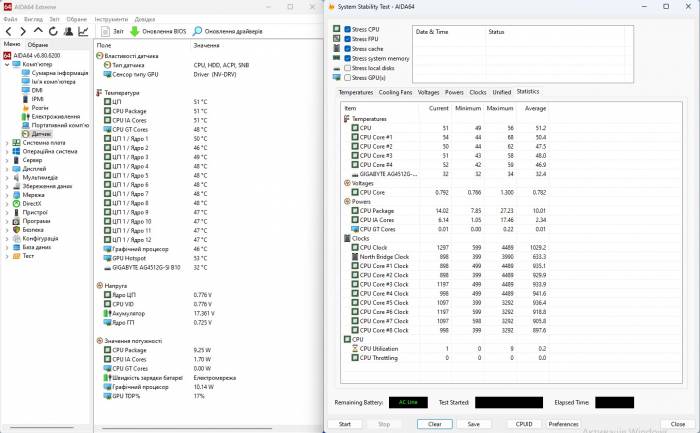Click the Температури section thermometer icon
This screenshot has height=433, width=700.
tap(99, 93)
